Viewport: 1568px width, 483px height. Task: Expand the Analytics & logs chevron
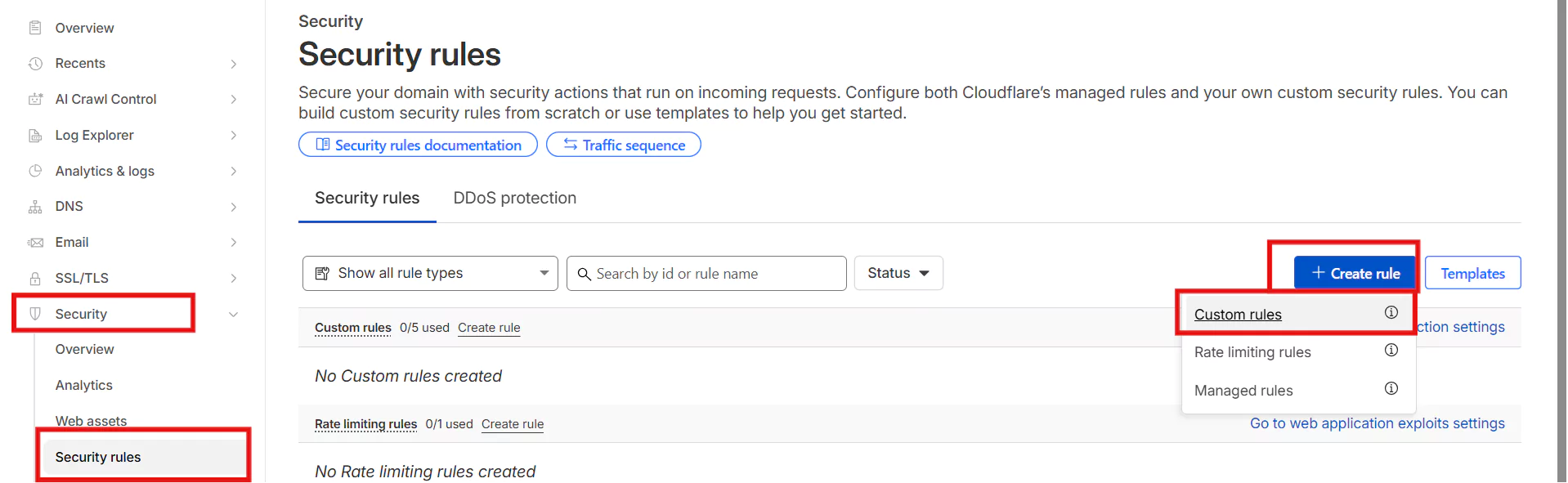[233, 171]
